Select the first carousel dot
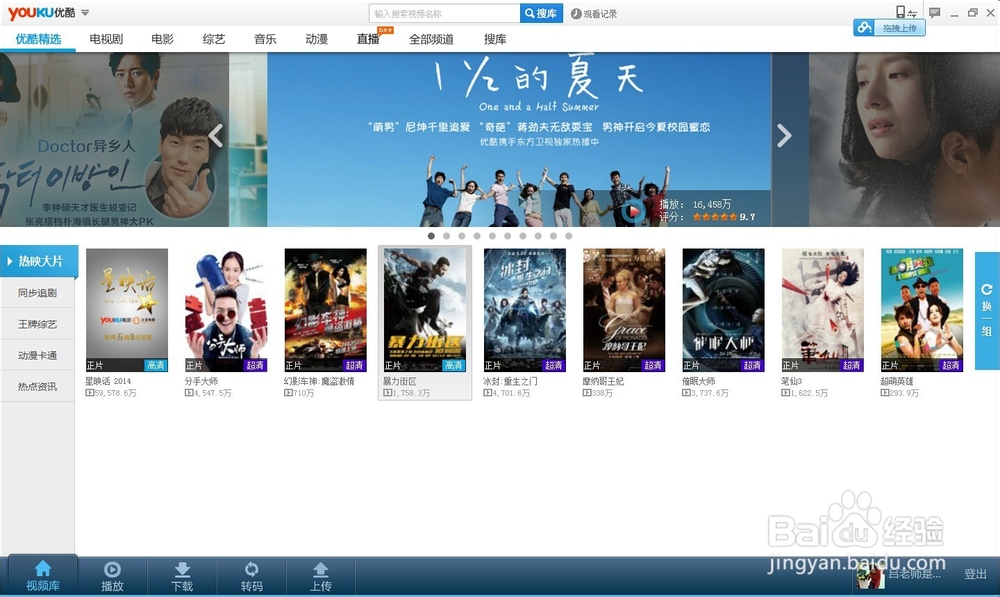 point(431,236)
